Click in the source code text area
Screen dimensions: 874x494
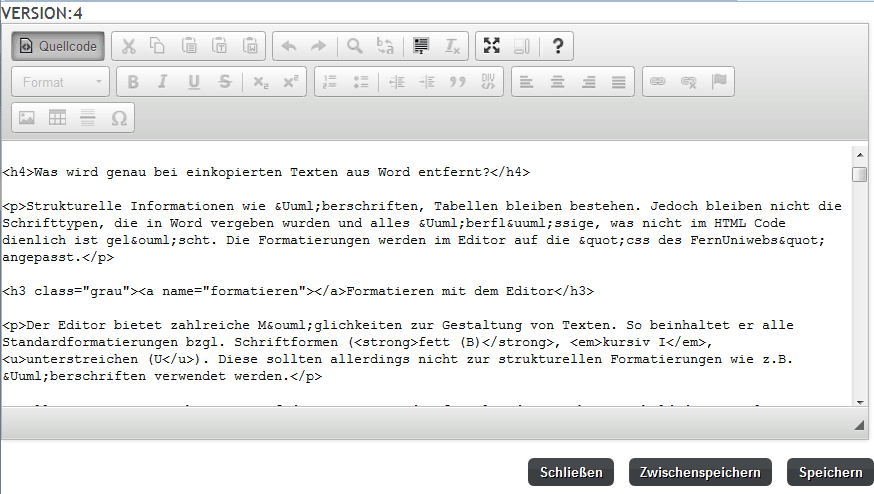coord(426,274)
